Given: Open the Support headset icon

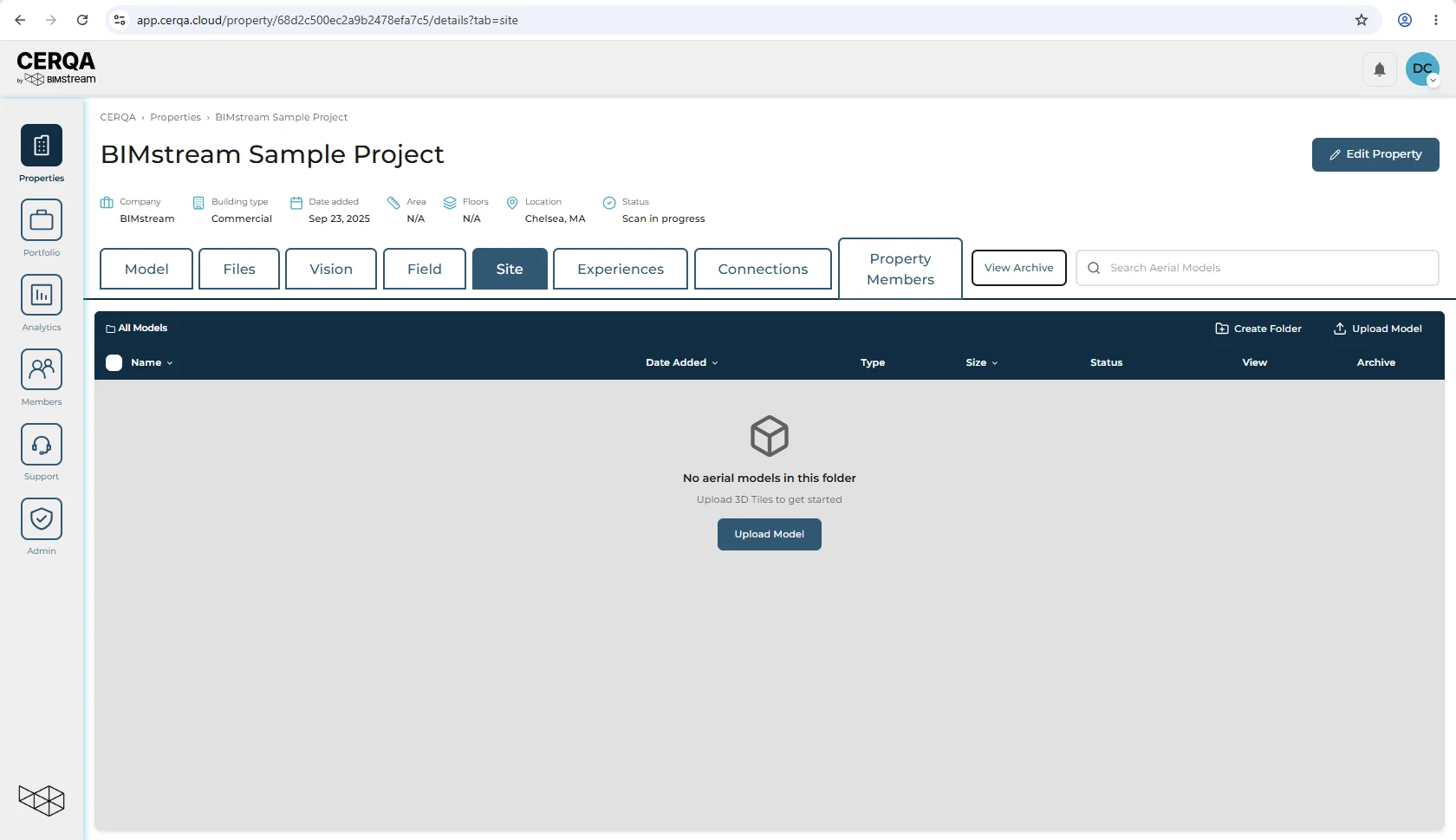Looking at the screenshot, I should click(42, 443).
